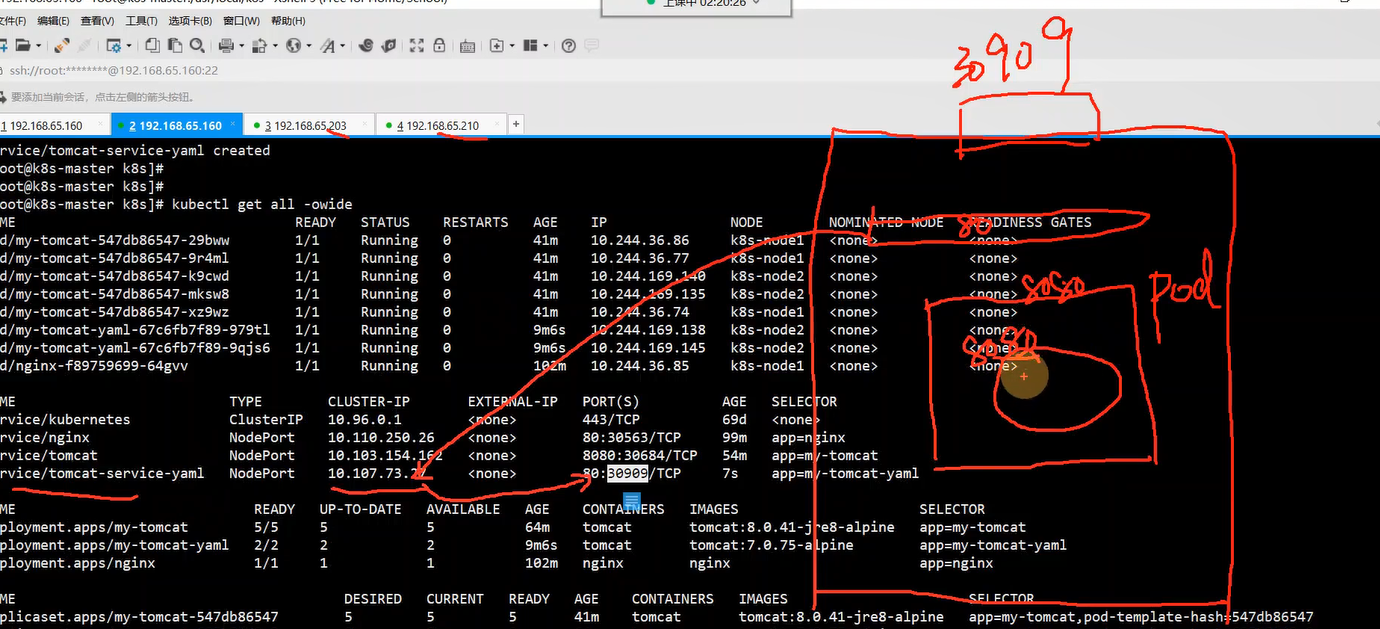Open session properties gear icon

(113, 45)
